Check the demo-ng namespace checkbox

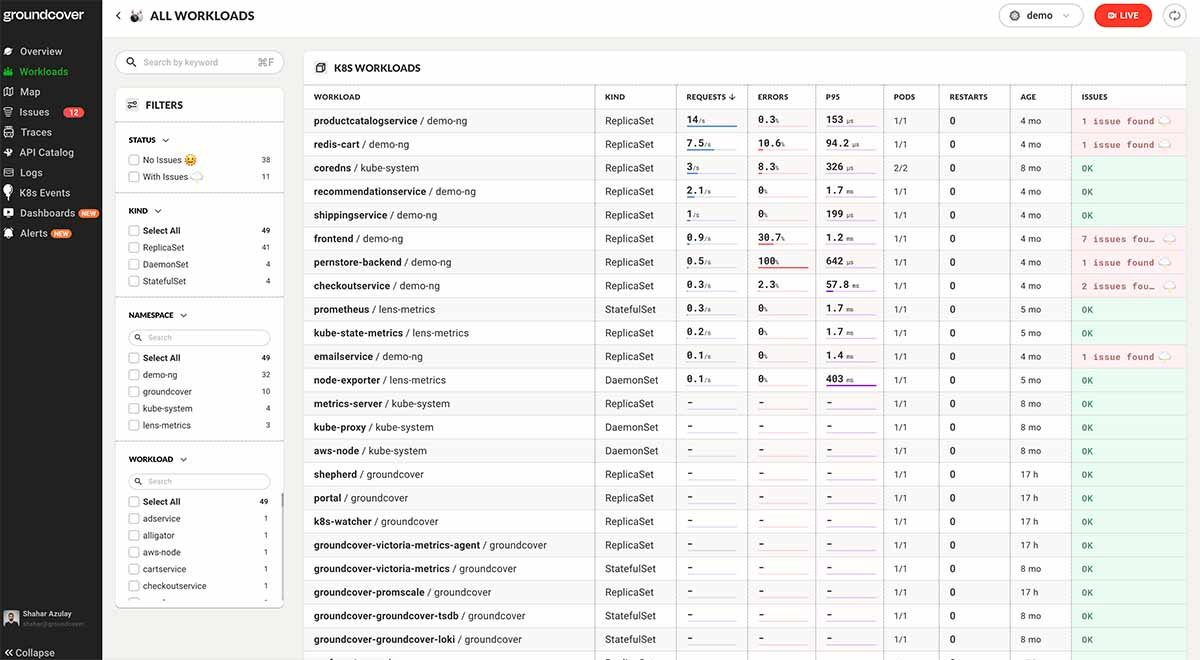coord(134,375)
